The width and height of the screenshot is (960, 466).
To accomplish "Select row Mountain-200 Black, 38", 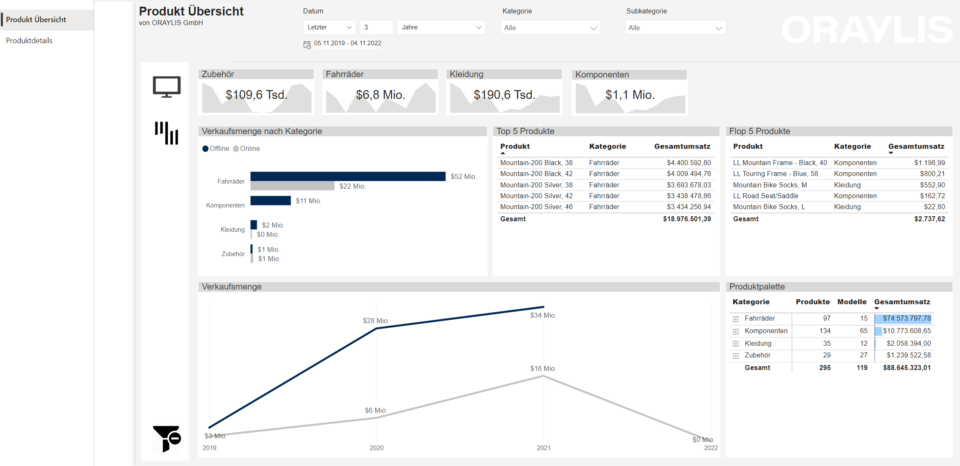I will coord(606,163).
